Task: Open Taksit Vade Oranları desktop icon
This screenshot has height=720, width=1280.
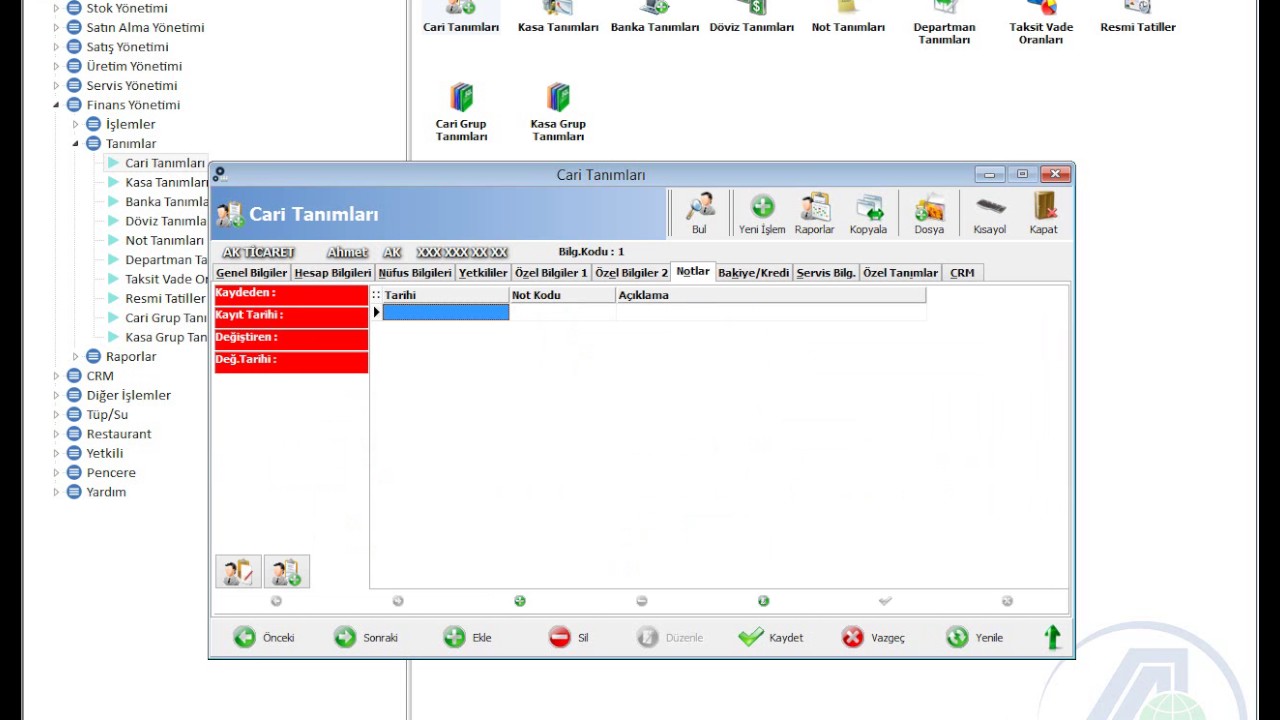Action: 1041,22
